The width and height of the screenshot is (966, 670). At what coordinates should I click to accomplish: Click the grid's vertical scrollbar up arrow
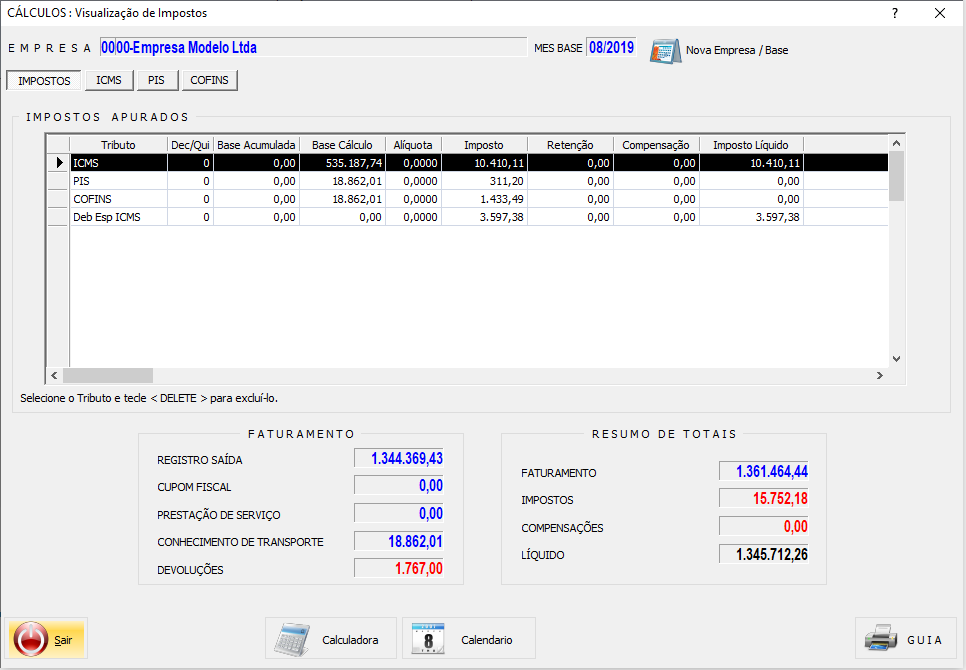click(896, 143)
